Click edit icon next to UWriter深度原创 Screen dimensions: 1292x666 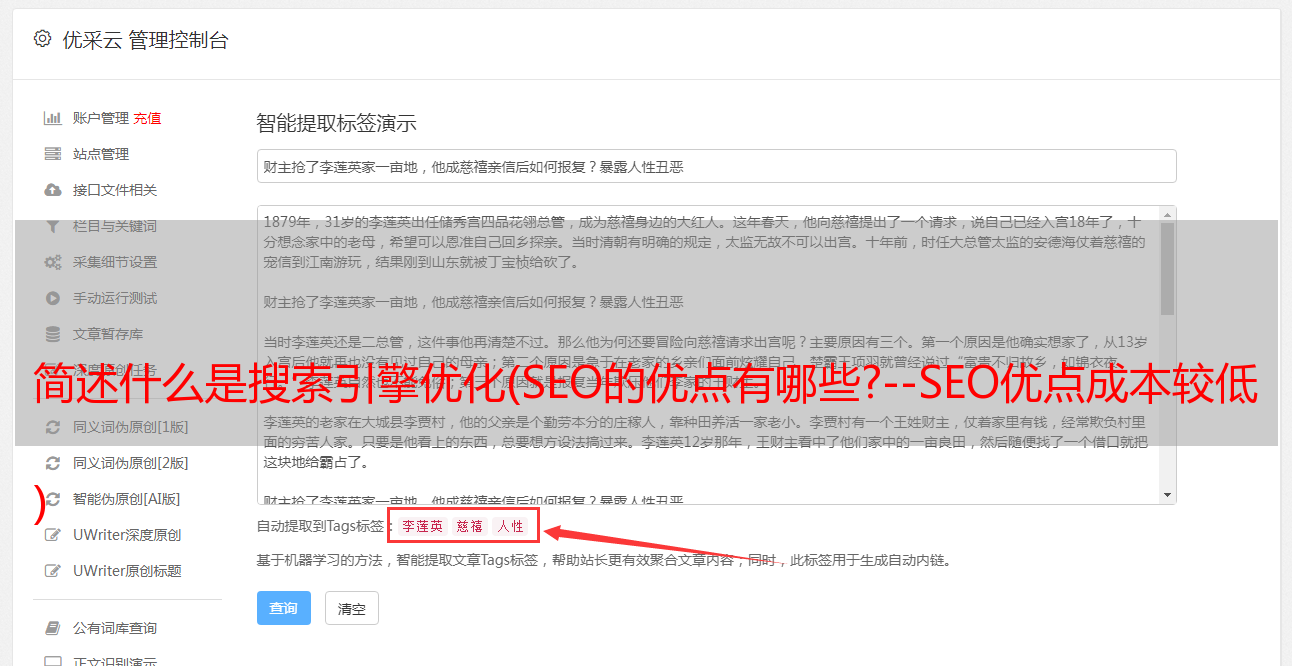pyautogui.click(x=53, y=535)
